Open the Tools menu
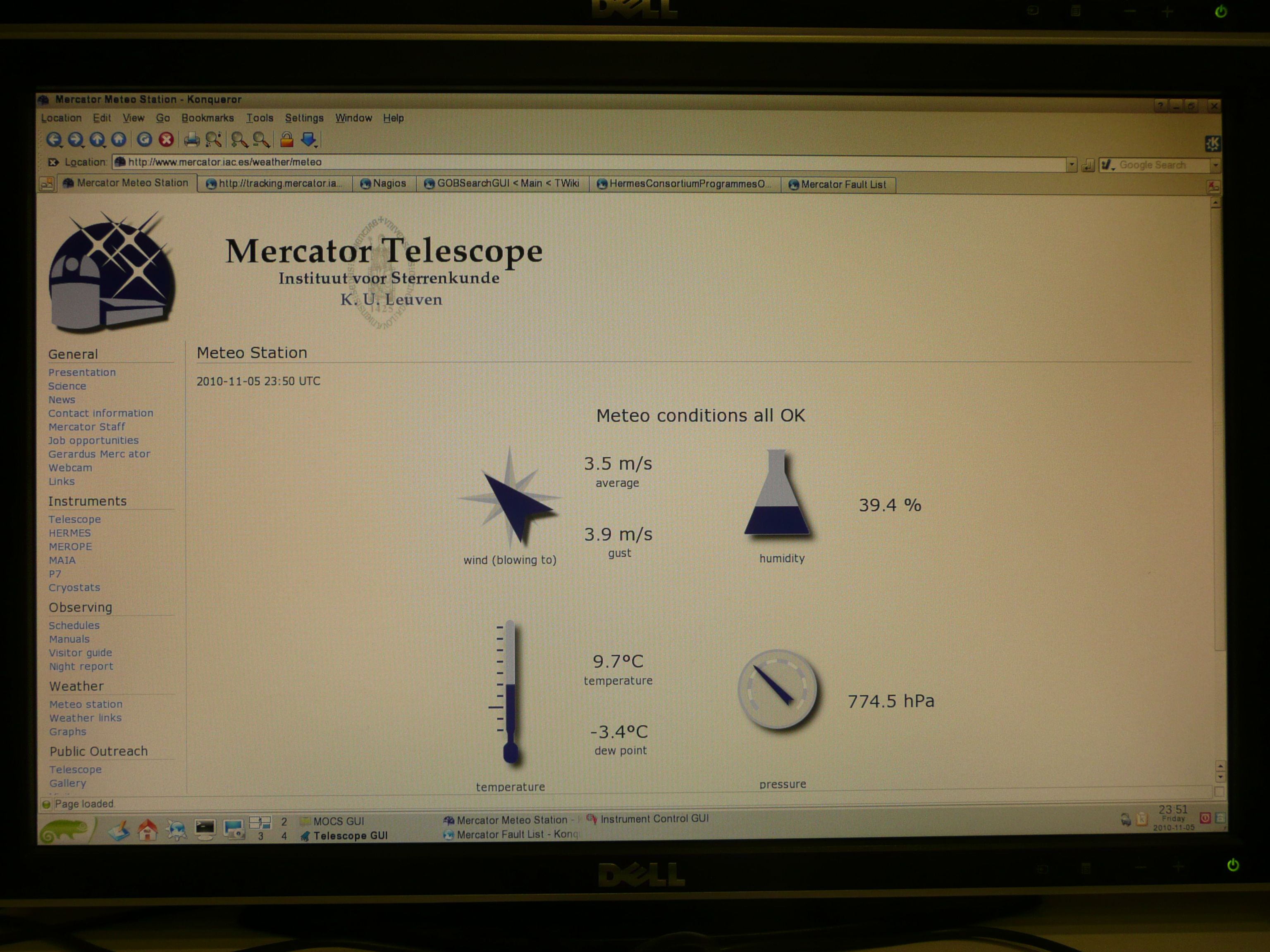Viewport: 1270px width, 952px height. coord(260,118)
